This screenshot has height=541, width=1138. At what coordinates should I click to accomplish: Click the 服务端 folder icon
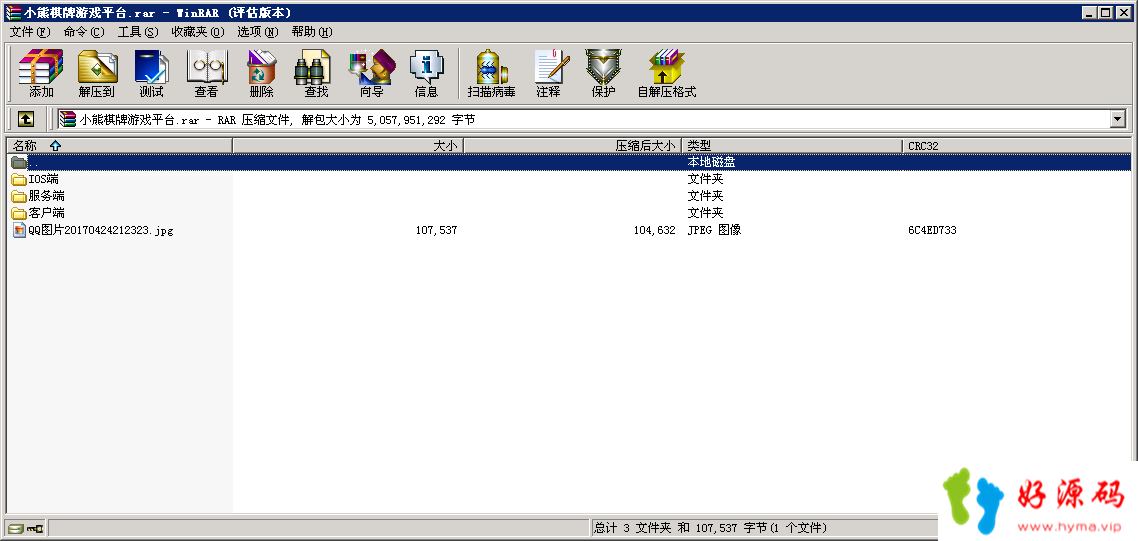(19, 196)
